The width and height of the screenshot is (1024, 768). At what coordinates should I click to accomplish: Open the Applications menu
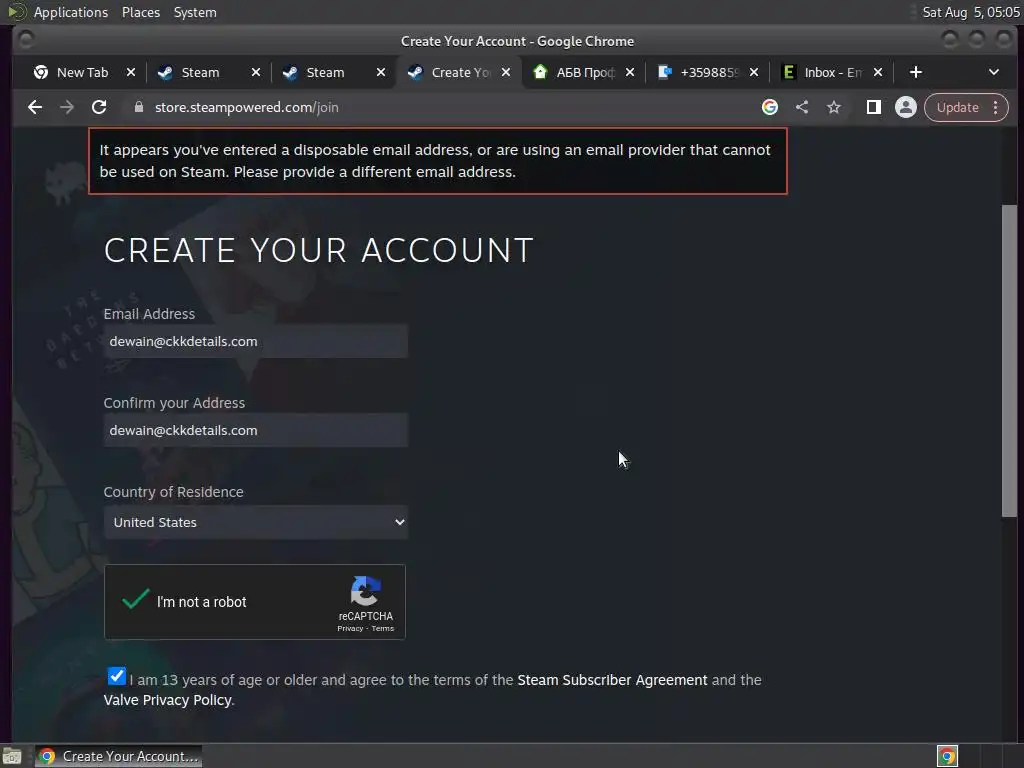tap(71, 12)
